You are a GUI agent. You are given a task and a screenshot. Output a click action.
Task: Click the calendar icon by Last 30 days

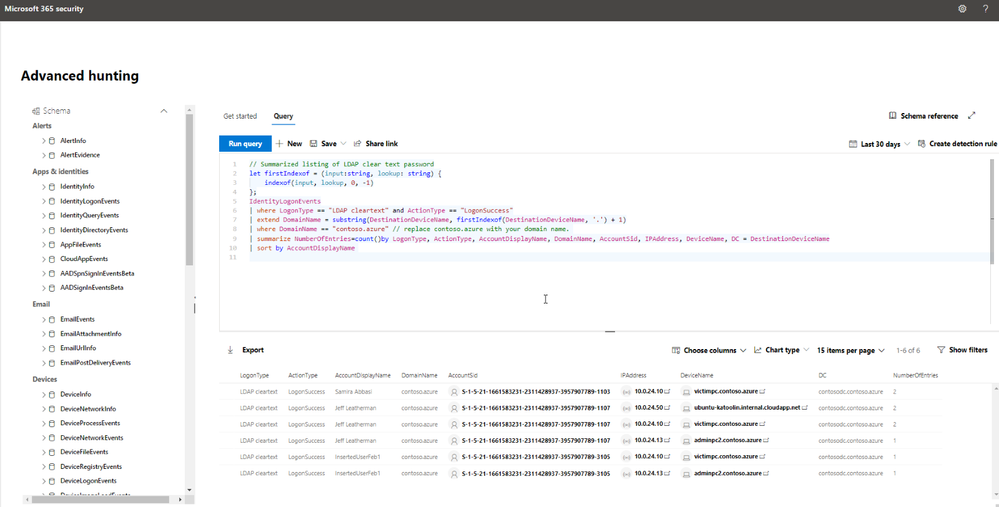click(x=852, y=144)
